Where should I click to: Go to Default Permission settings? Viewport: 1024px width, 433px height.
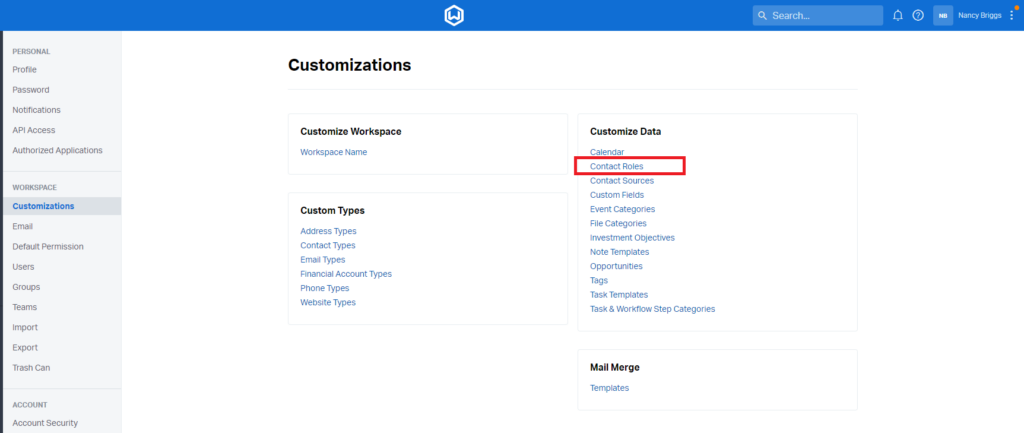click(x=48, y=247)
